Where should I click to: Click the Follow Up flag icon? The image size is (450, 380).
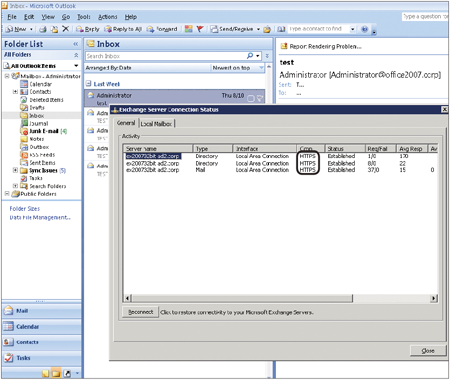(200, 29)
